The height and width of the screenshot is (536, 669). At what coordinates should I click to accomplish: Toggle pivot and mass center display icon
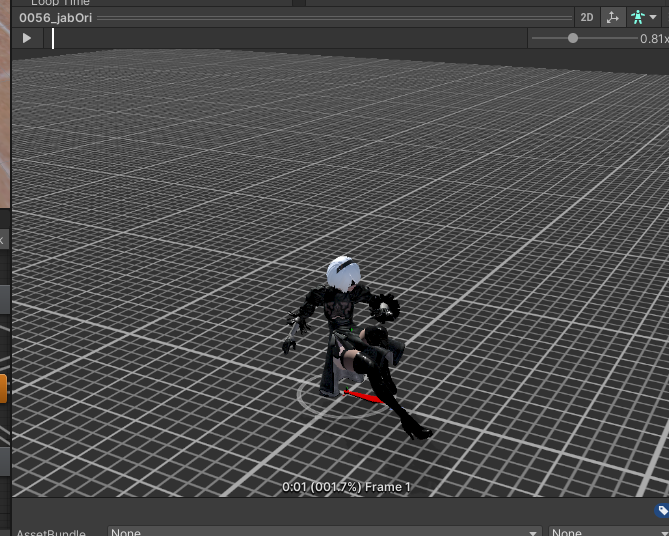point(613,17)
